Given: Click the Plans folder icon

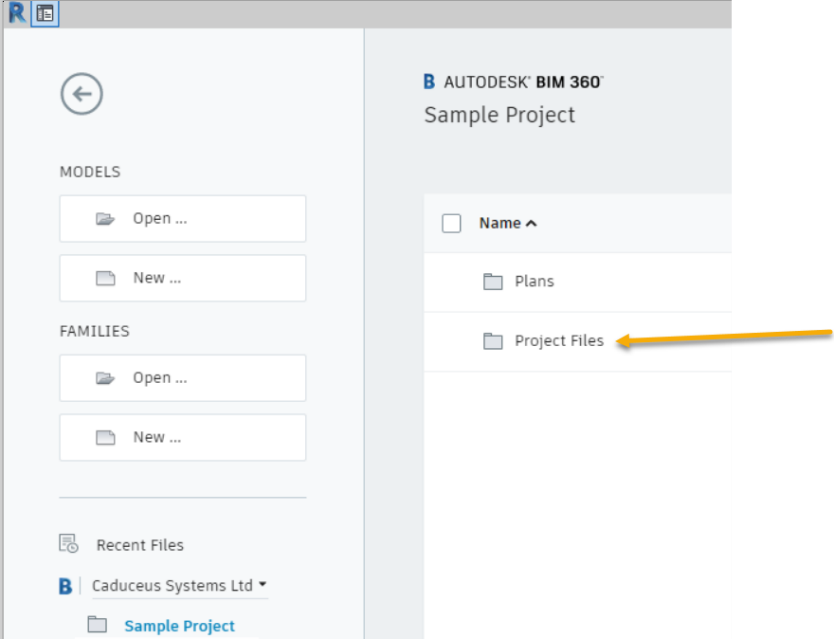Looking at the screenshot, I should click(493, 281).
